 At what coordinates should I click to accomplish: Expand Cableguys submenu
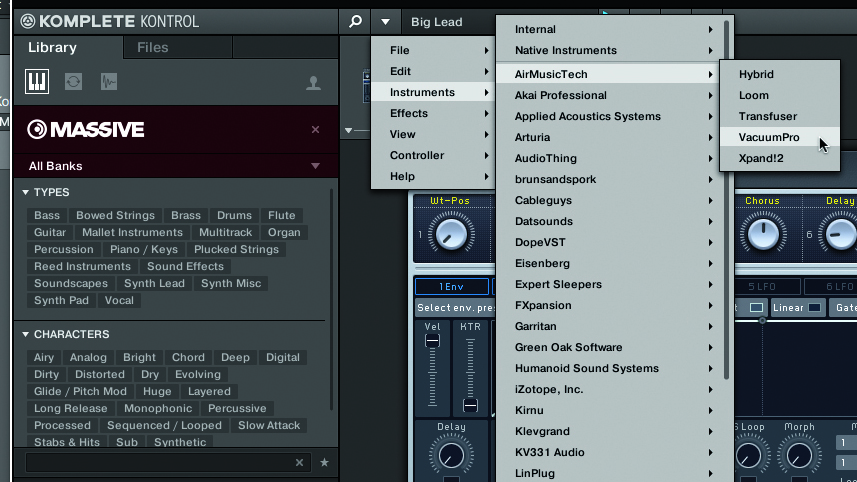click(x=611, y=200)
